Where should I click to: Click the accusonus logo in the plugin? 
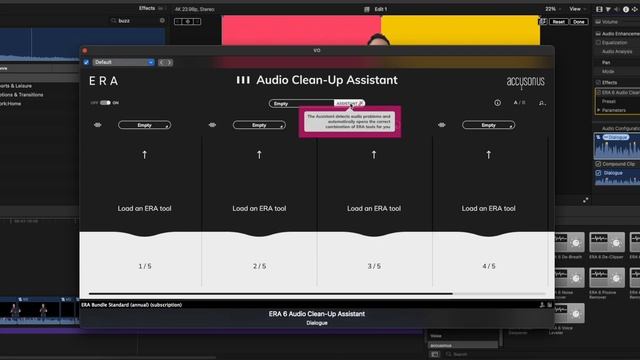pyautogui.click(x=525, y=82)
